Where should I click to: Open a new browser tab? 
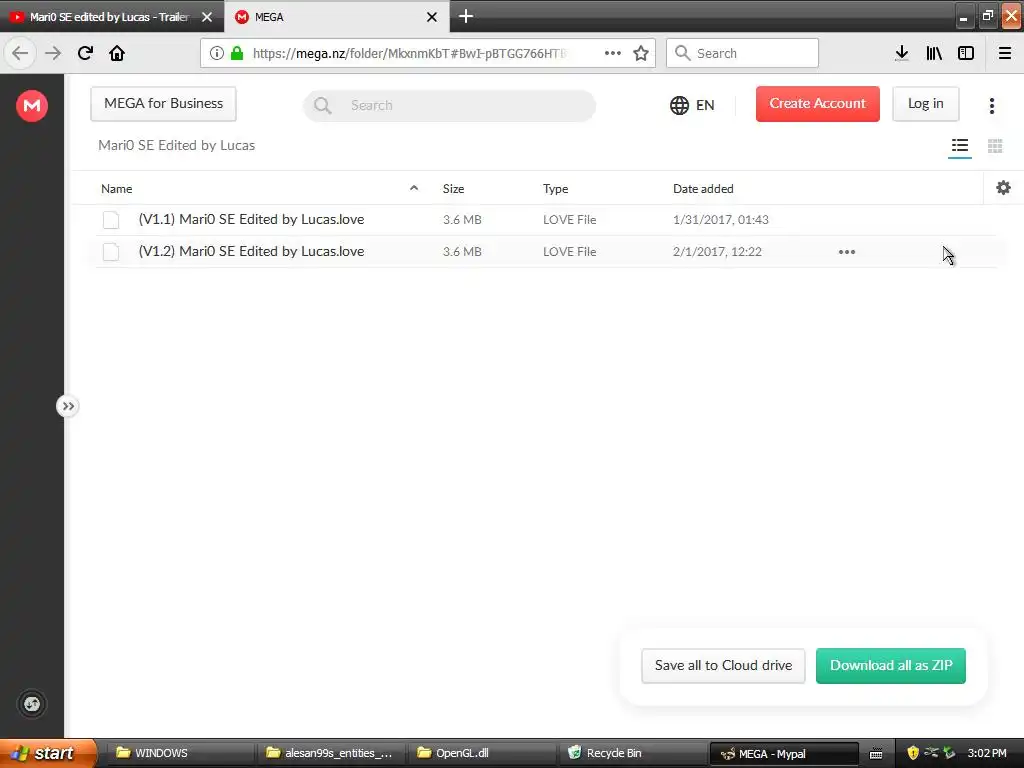466,16
